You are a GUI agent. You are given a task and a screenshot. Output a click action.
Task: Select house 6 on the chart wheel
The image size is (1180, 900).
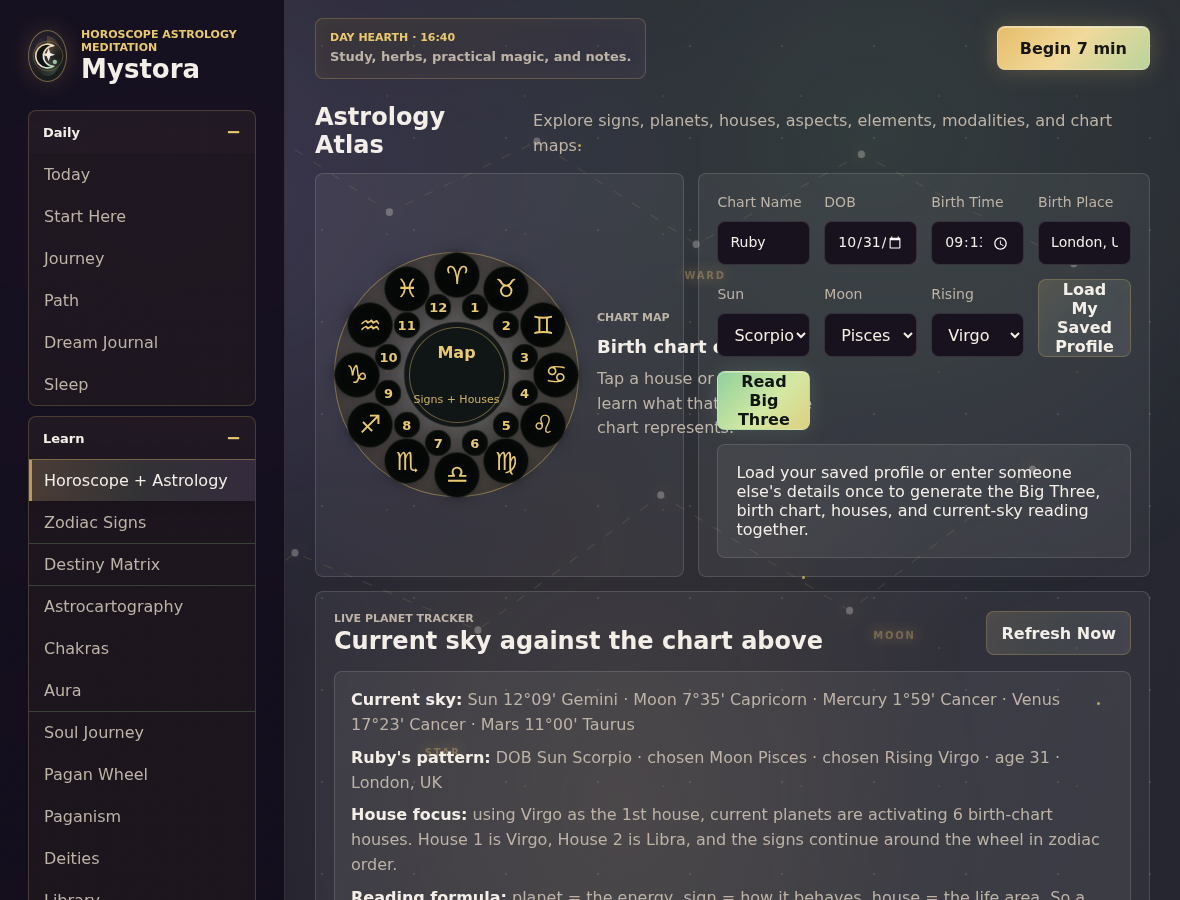pyautogui.click(x=474, y=443)
